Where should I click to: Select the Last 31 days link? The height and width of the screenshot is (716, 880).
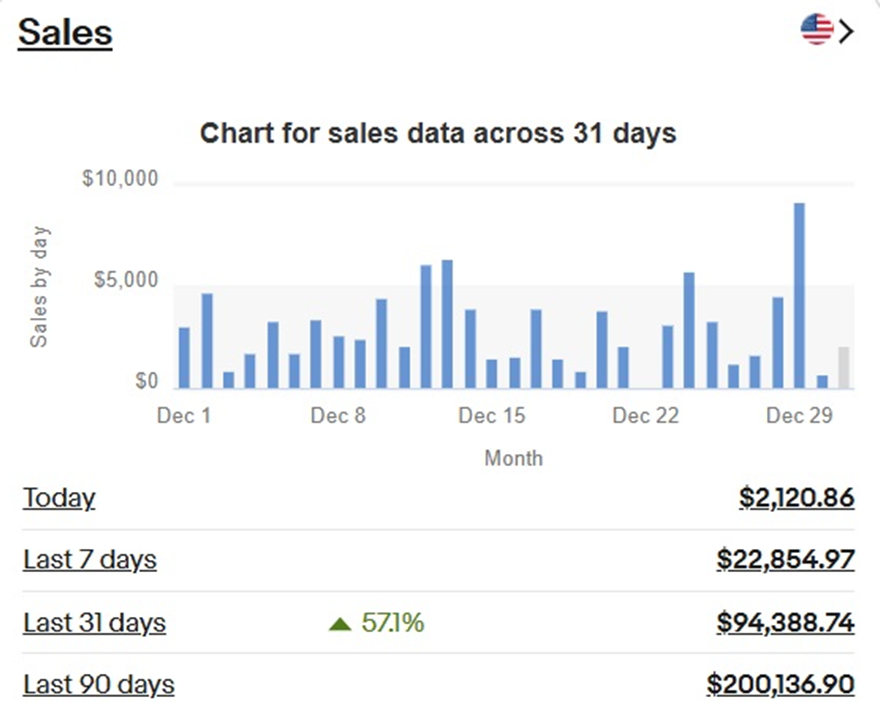[x=94, y=623]
